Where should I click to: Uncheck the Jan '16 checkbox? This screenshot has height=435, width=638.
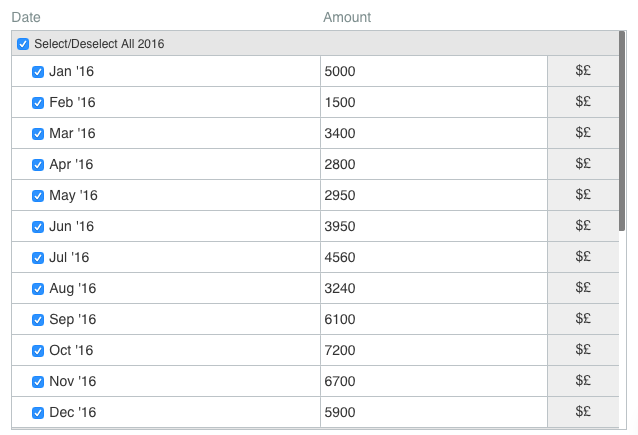pos(38,72)
